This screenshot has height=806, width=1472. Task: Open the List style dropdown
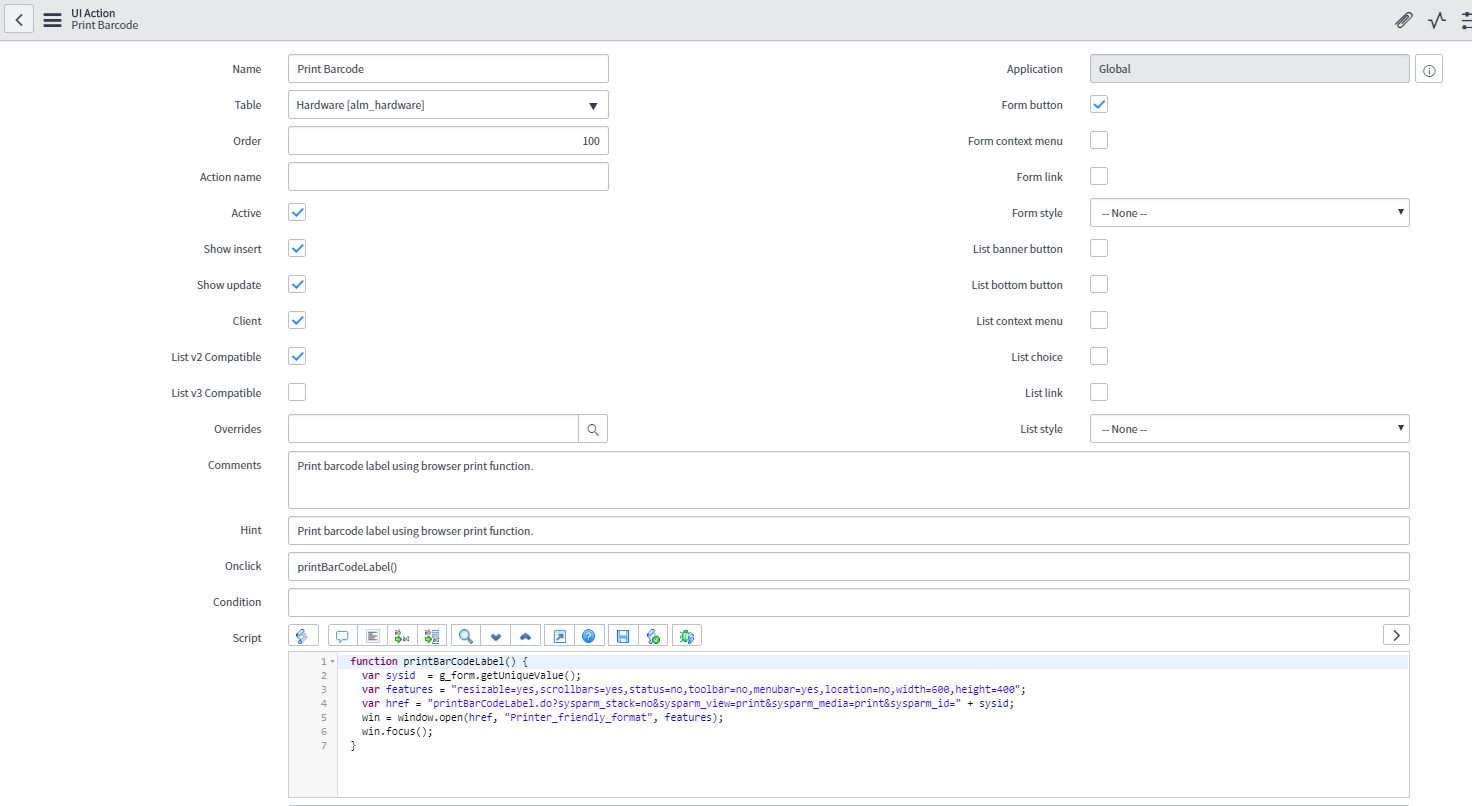click(1398, 428)
